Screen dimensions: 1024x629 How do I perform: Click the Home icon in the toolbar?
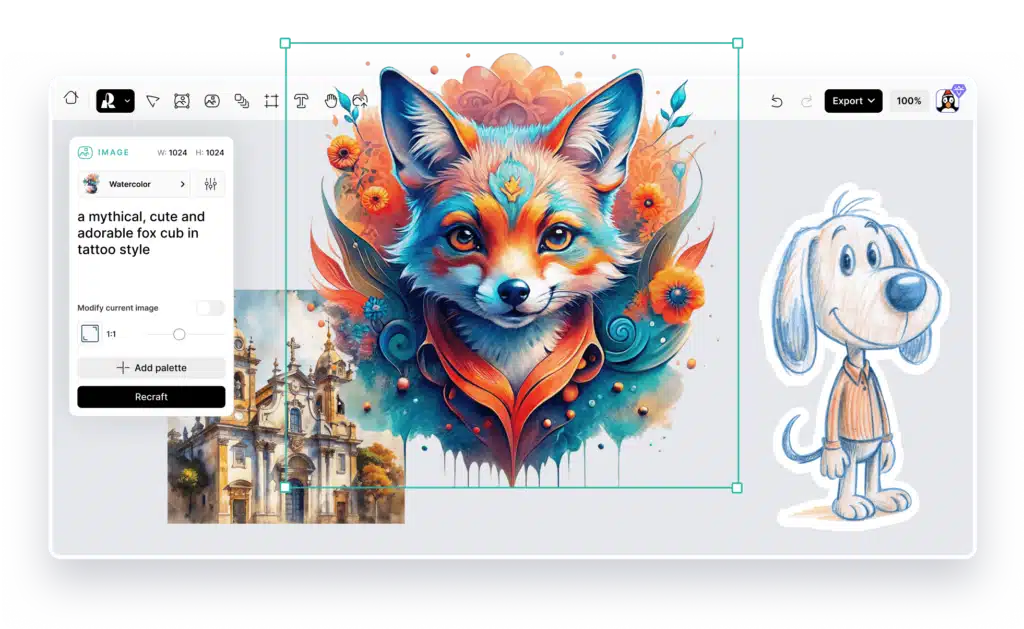click(x=71, y=100)
